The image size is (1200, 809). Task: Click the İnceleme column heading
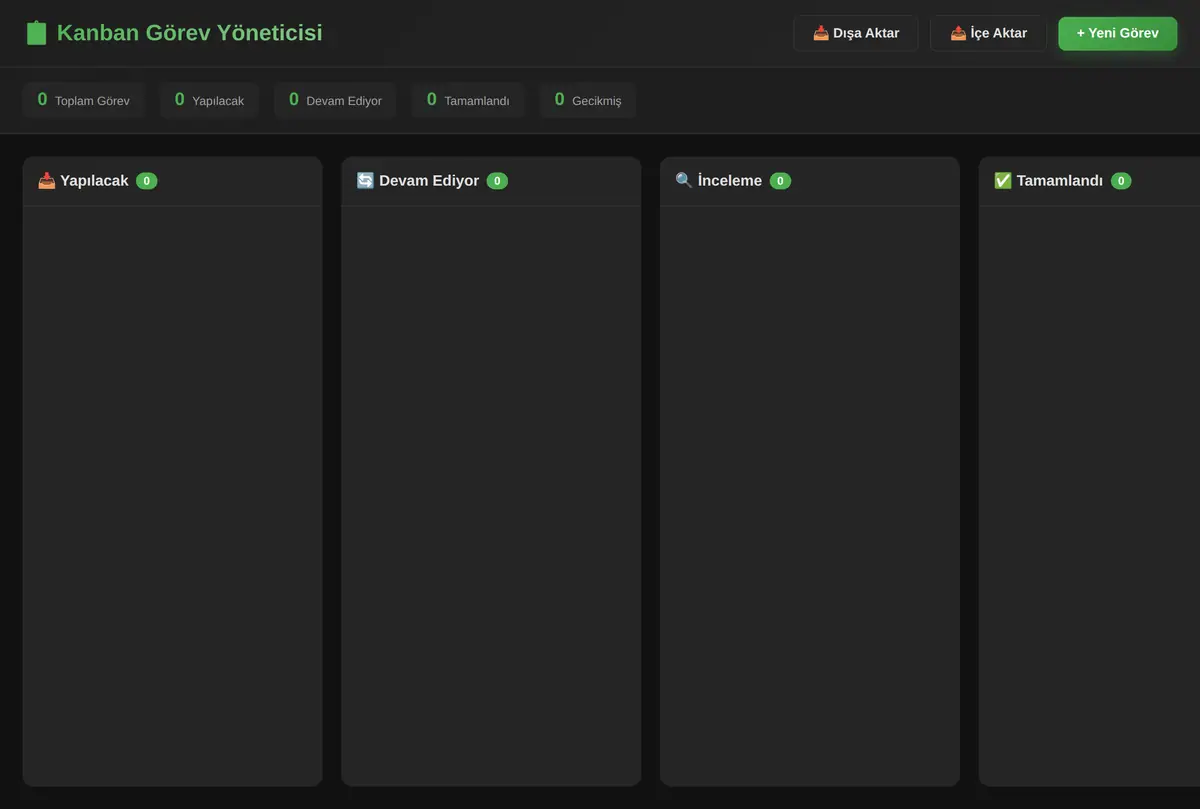(x=730, y=181)
